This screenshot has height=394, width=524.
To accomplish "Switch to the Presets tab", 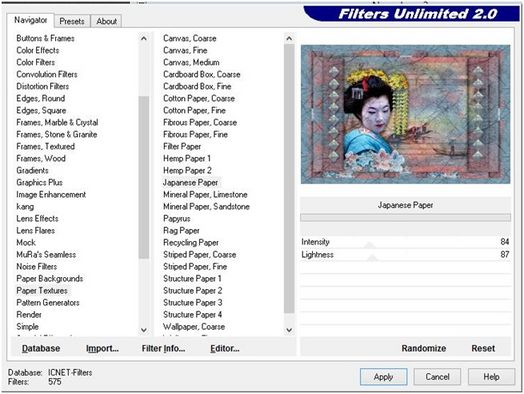I will click(72, 21).
